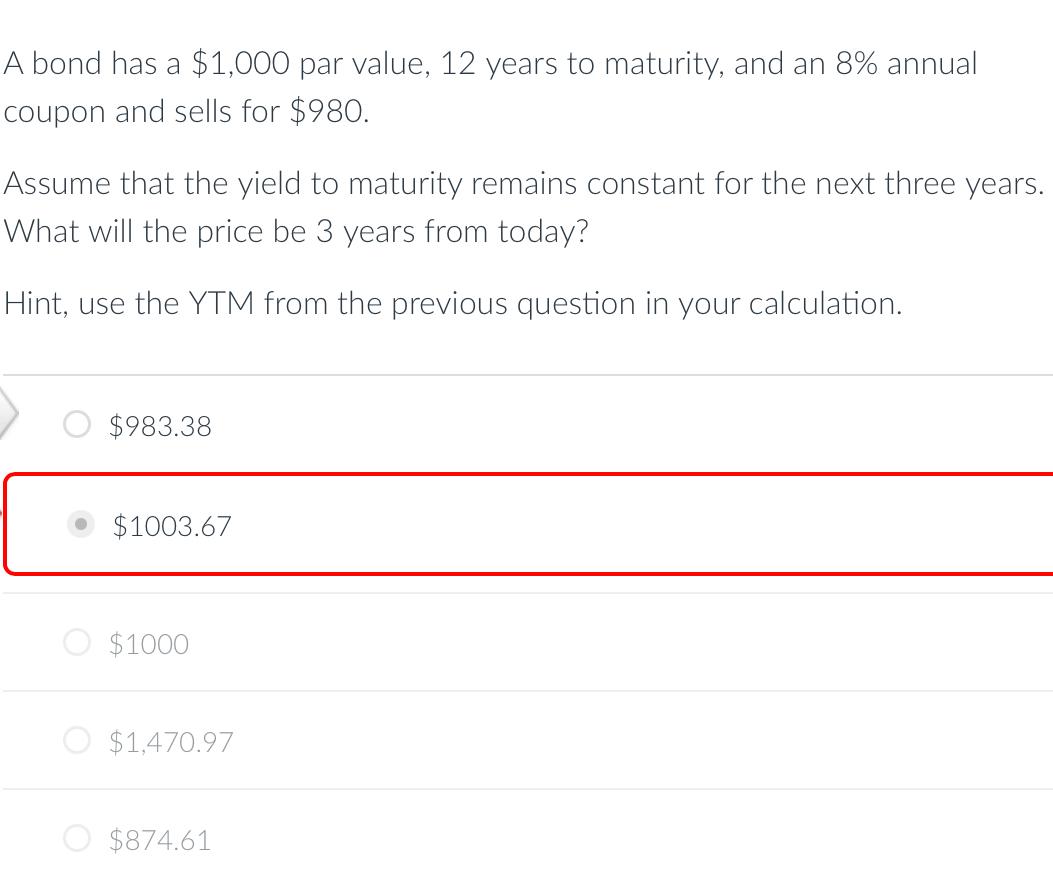Click empty space in the $1,470.97 row

tap(604, 741)
